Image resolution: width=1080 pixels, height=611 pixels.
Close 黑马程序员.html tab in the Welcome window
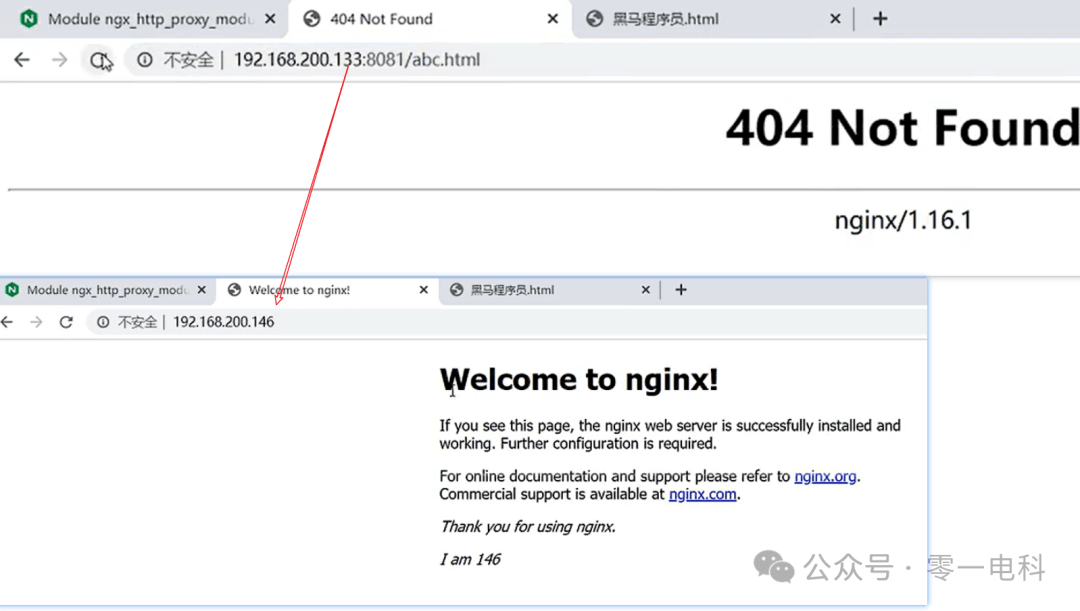645,290
